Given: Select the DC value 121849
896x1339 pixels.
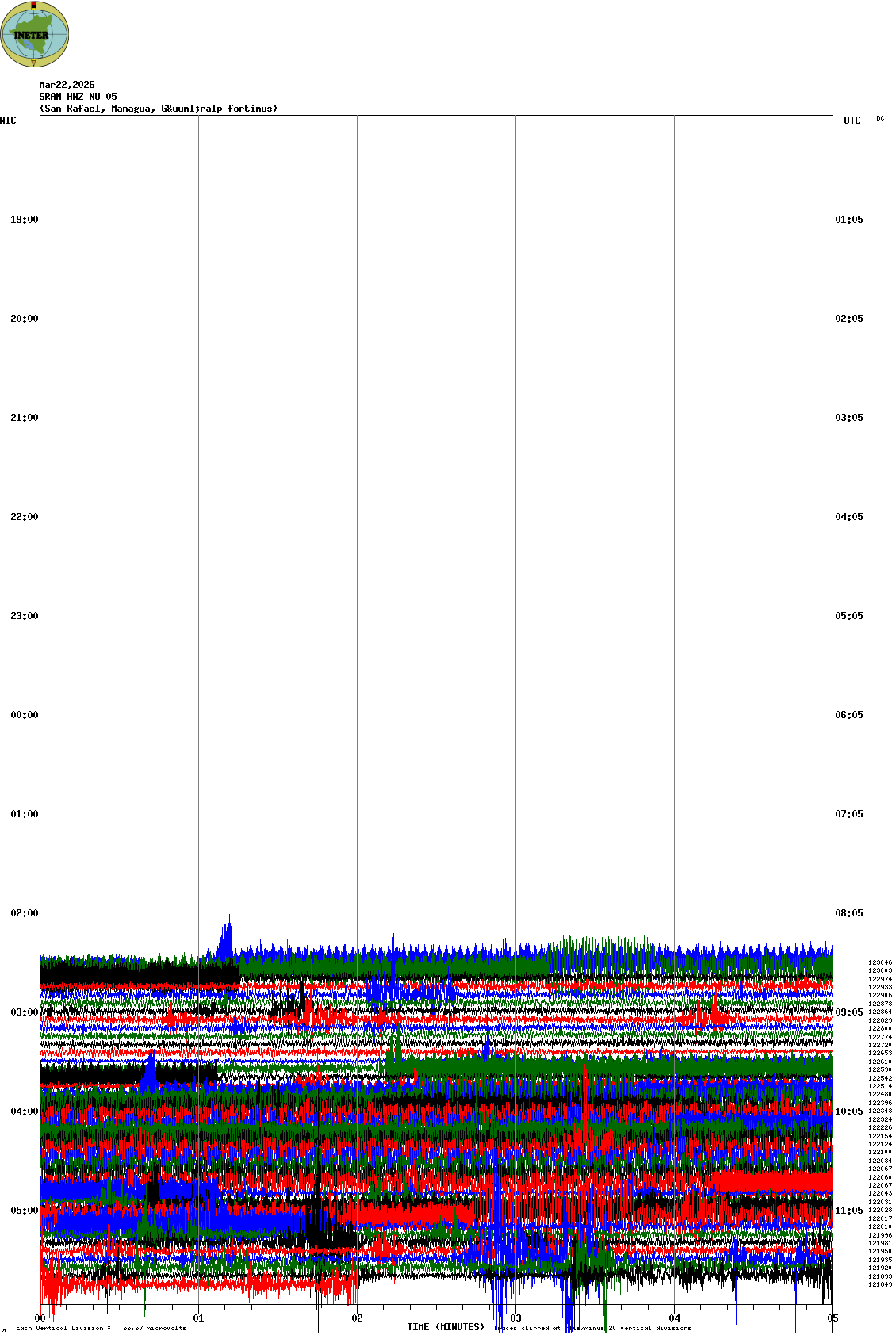Looking at the screenshot, I should (x=879, y=1284).
